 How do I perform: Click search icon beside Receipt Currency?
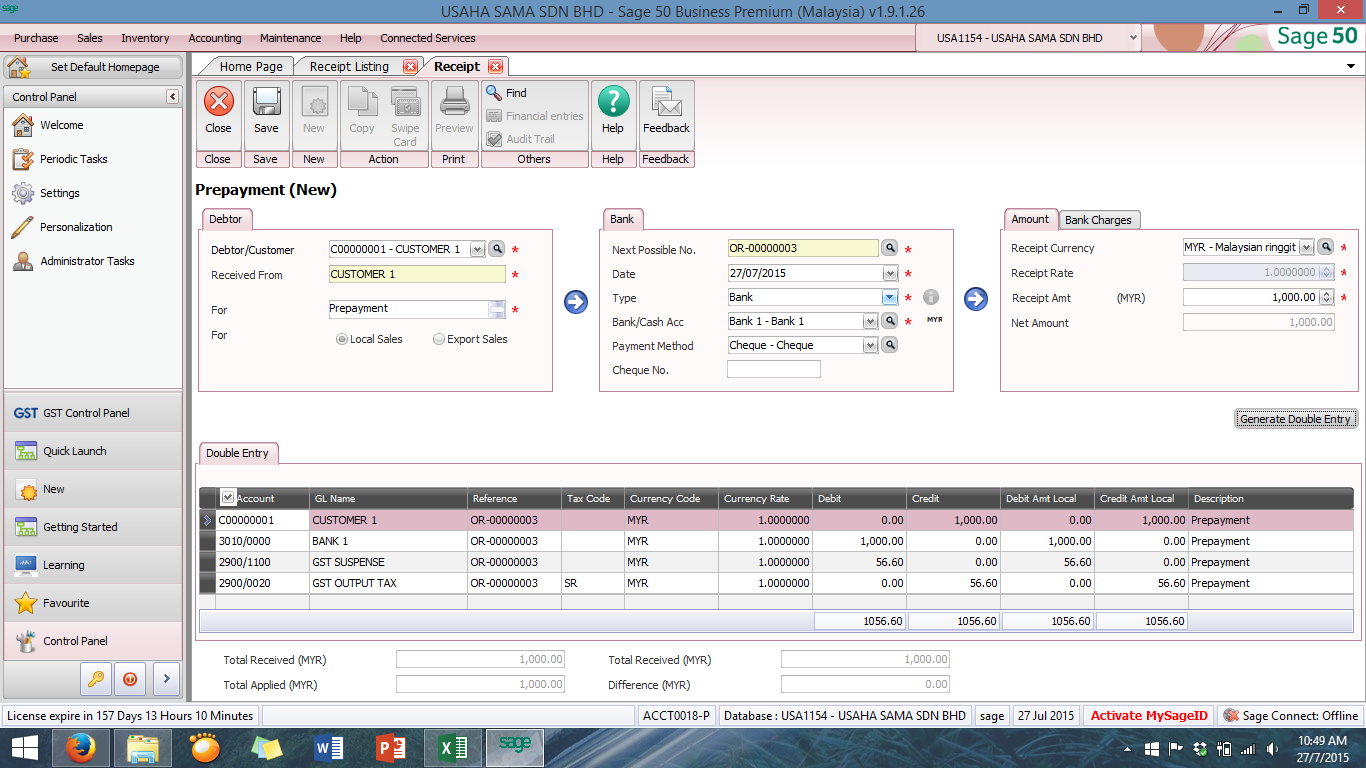[x=1325, y=247]
